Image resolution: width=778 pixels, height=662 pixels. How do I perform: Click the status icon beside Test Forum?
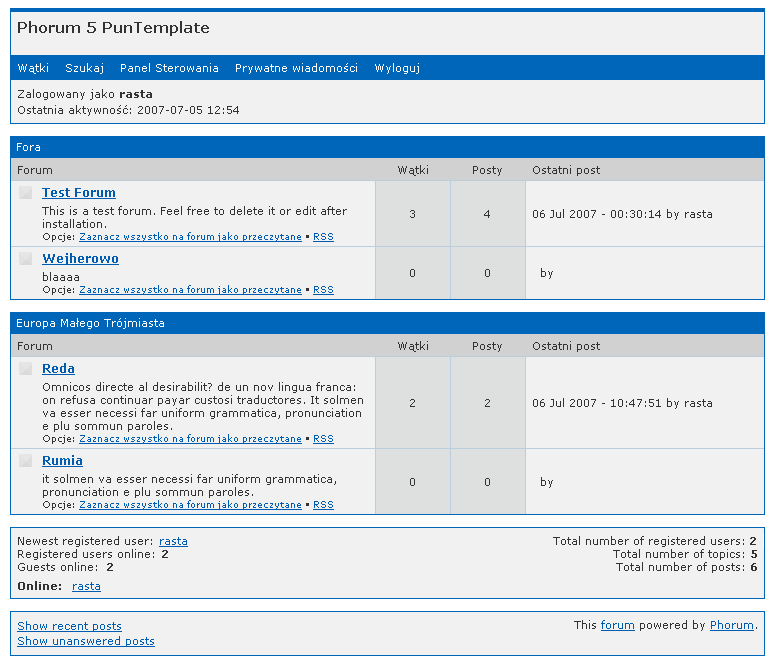(x=26, y=193)
